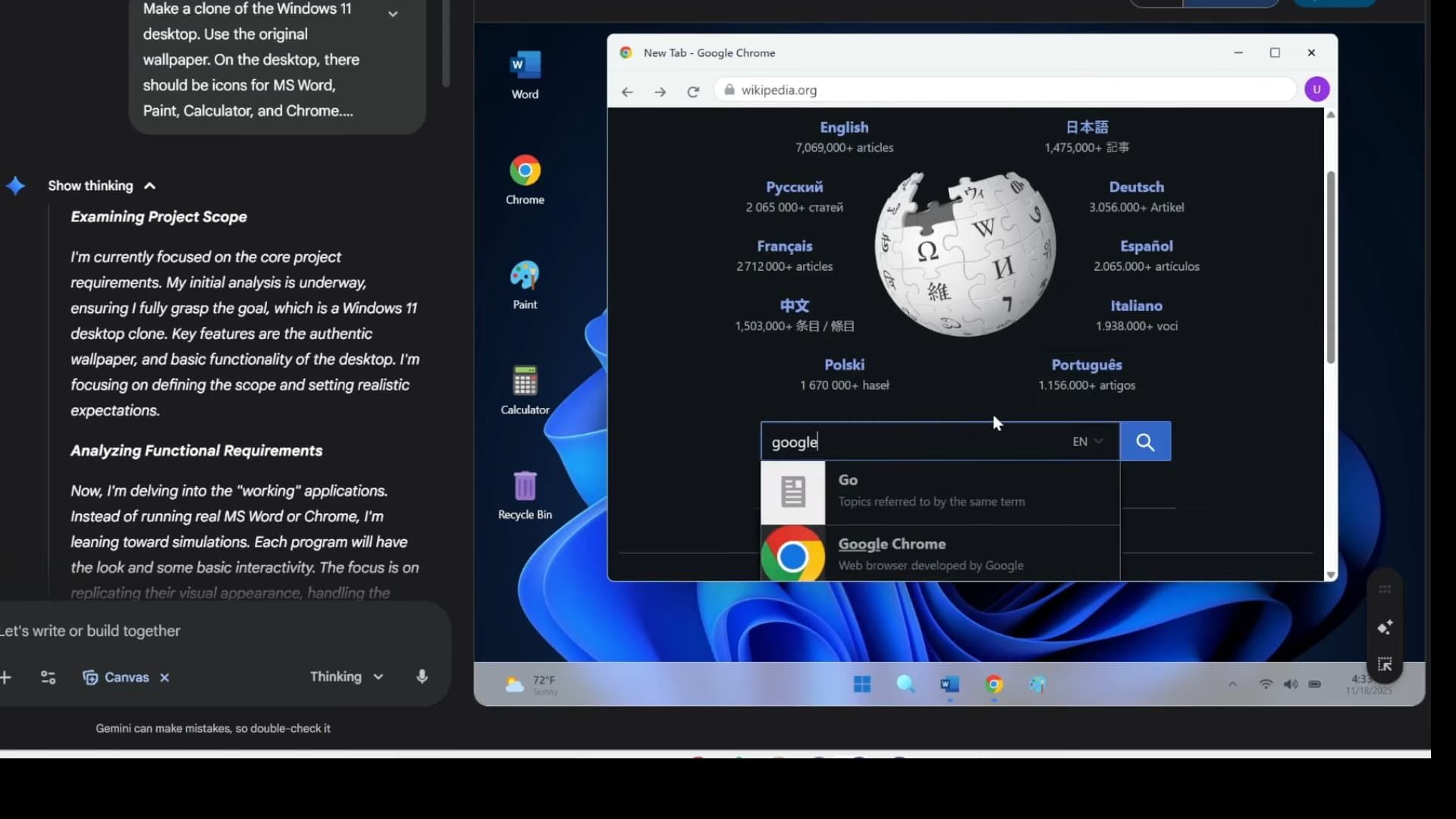Click the Windows Start icon in taskbar
The height and width of the screenshot is (819, 1456).
tap(862, 685)
